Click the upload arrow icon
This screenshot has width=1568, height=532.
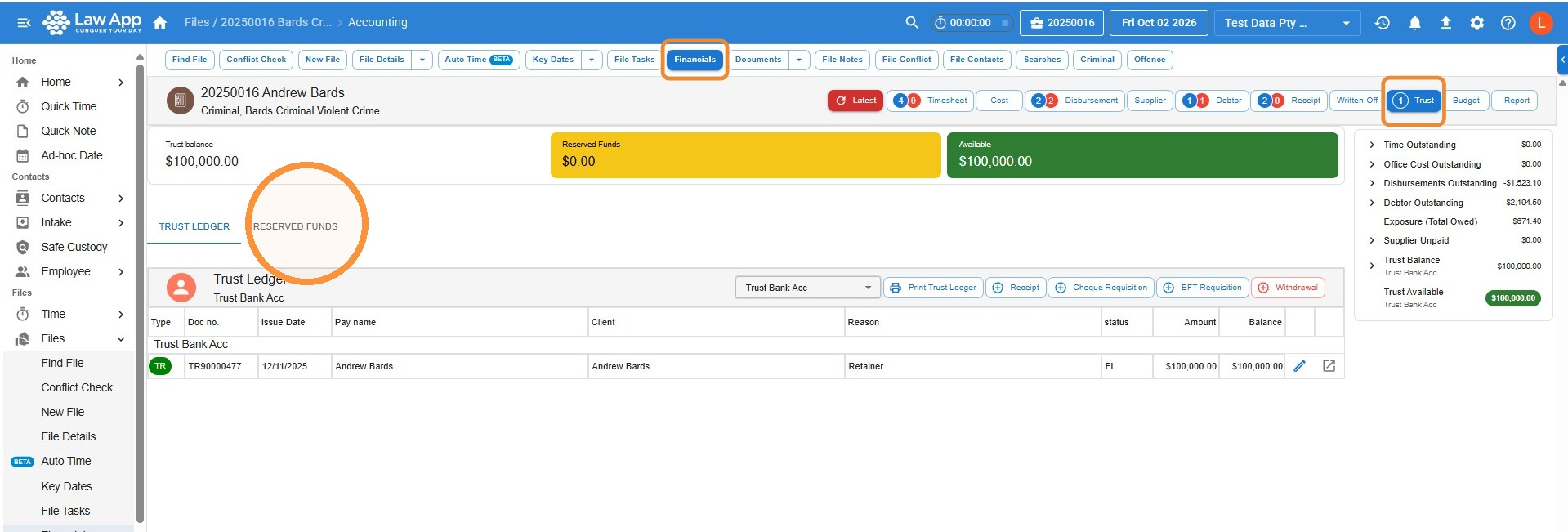pyautogui.click(x=1445, y=23)
